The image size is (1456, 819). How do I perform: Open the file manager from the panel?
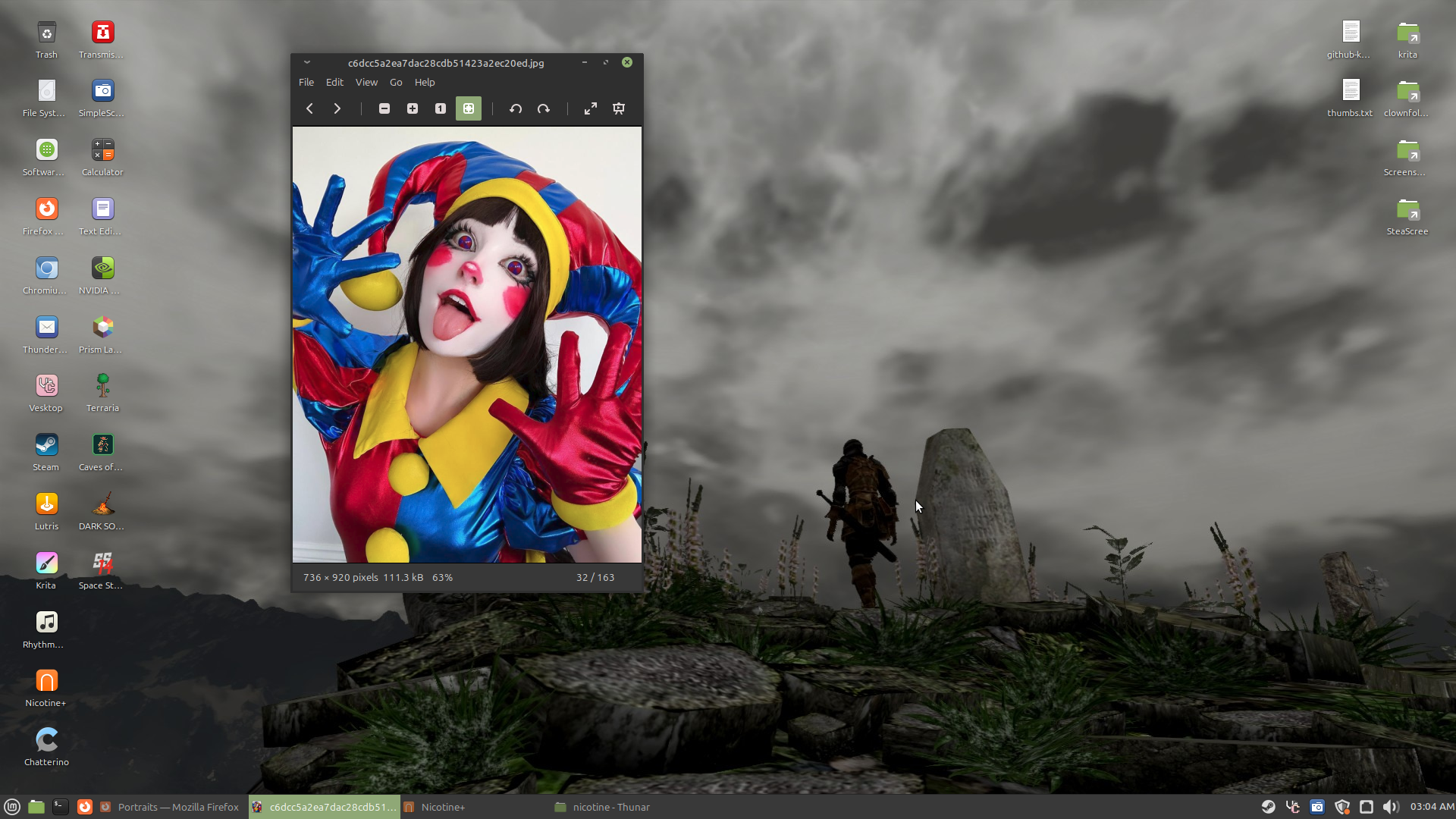(36, 807)
